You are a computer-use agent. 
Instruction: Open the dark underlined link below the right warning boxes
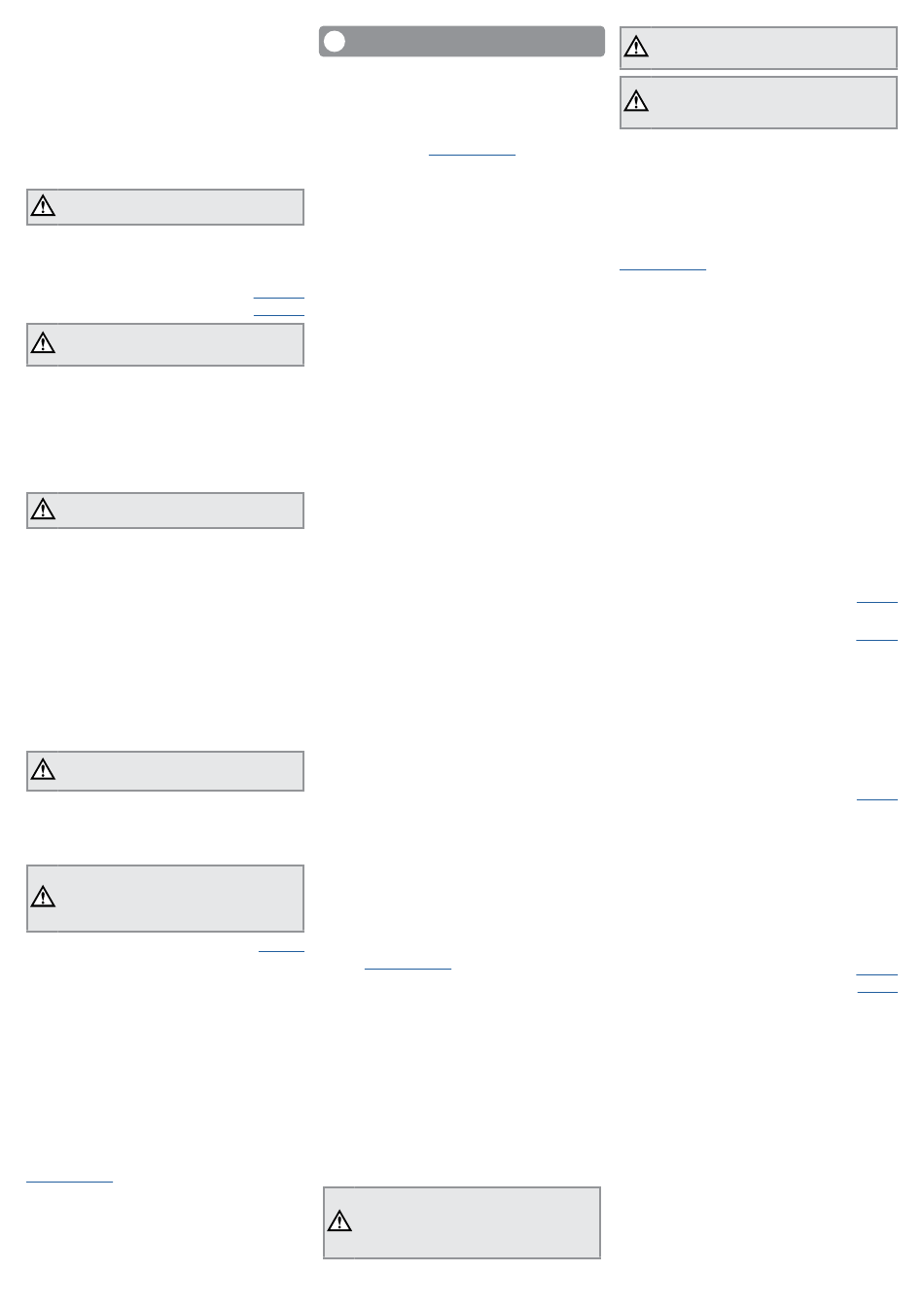(x=662, y=268)
